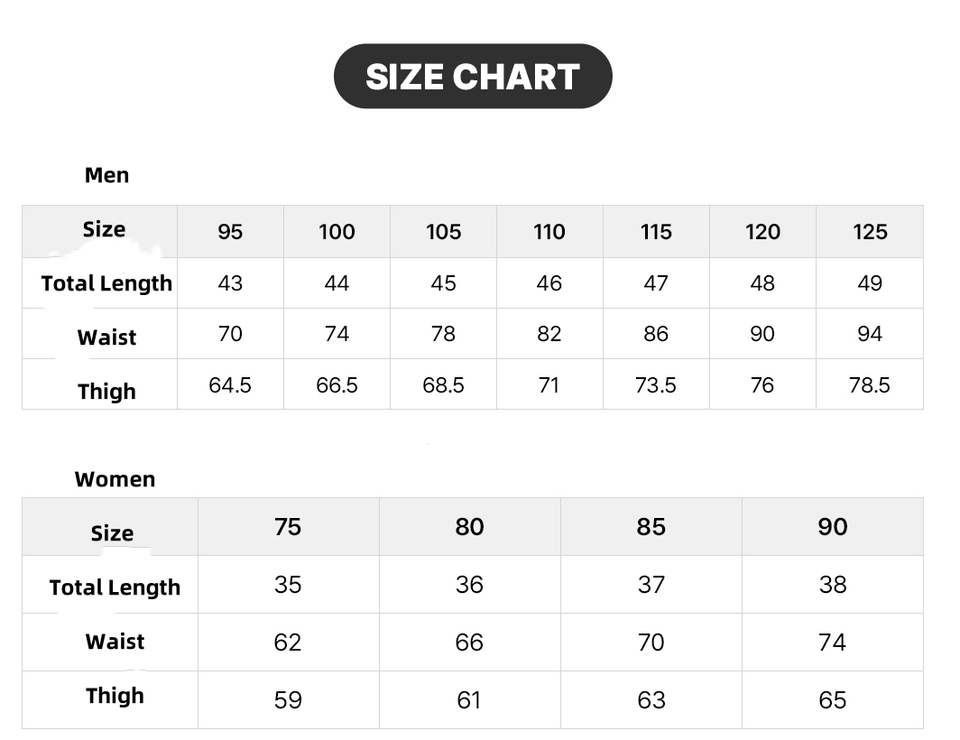Select men's size 125 column header

[x=870, y=232]
